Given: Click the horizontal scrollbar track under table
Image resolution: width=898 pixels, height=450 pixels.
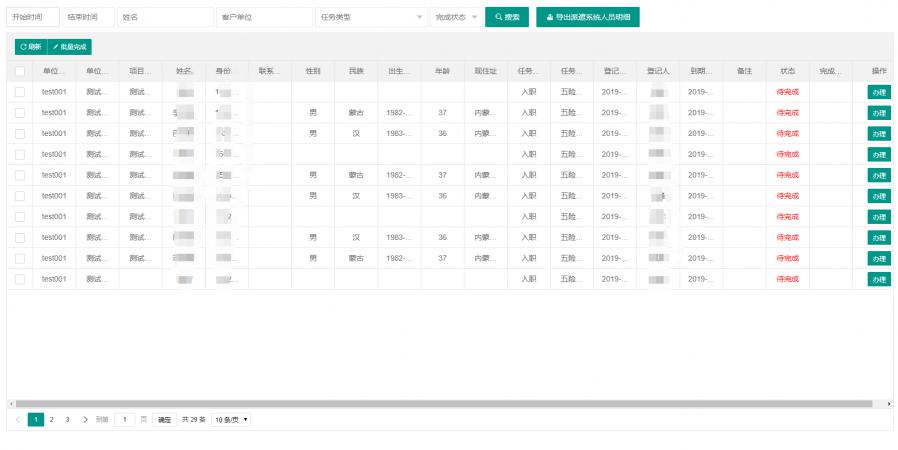Looking at the screenshot, I should tap(450, 404).
